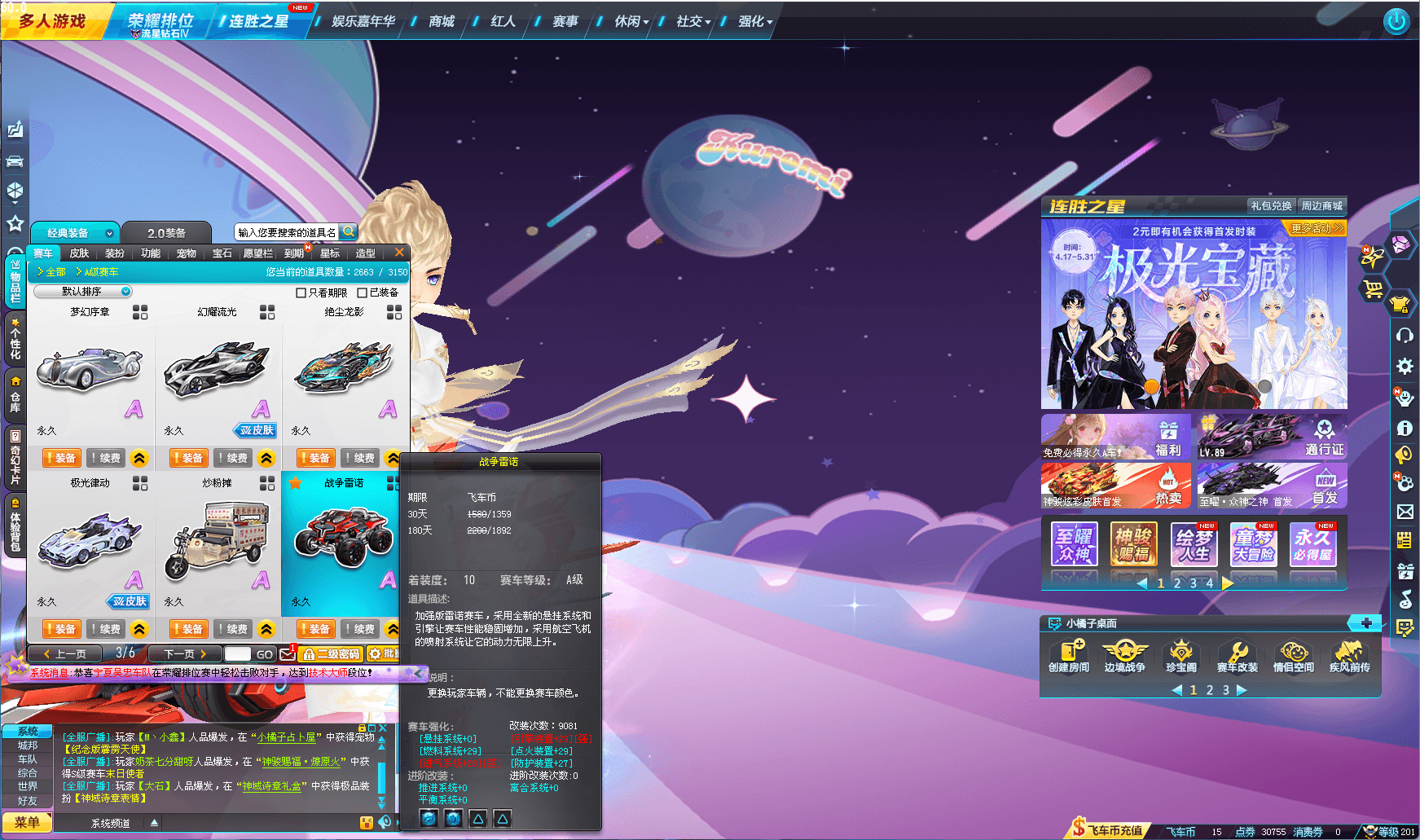Image resolution: width=1420 pixels, height=840 pixels.
Task: Click the headset customer service icon
Action: (x=1405, y=335)
